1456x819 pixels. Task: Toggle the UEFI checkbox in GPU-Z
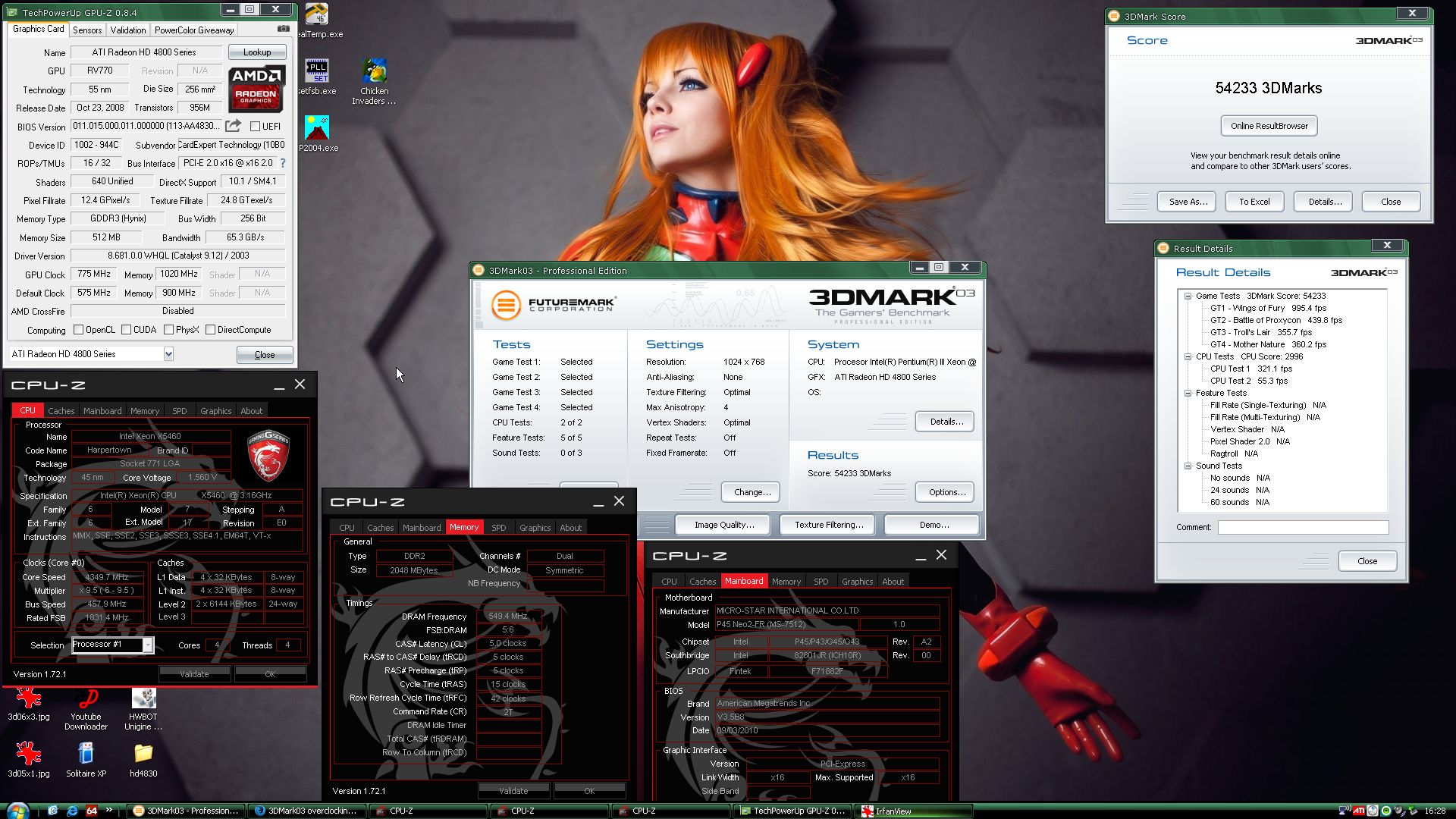point(256,126)
